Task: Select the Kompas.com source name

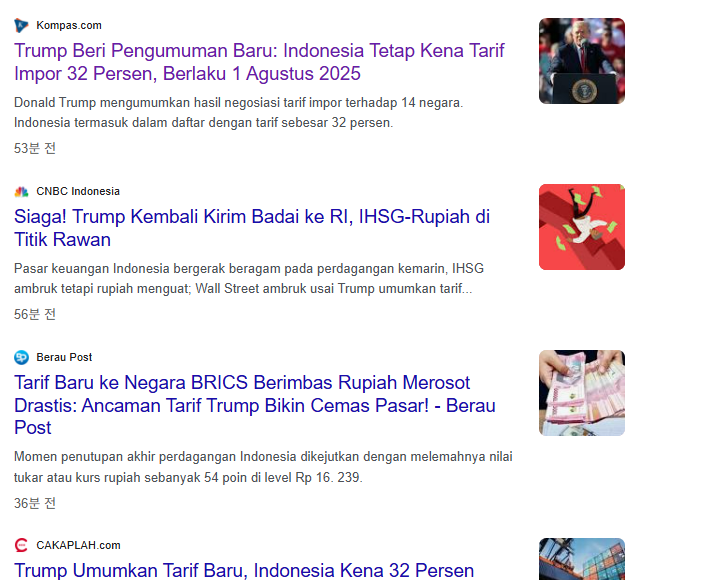Action: coord(69,26)
